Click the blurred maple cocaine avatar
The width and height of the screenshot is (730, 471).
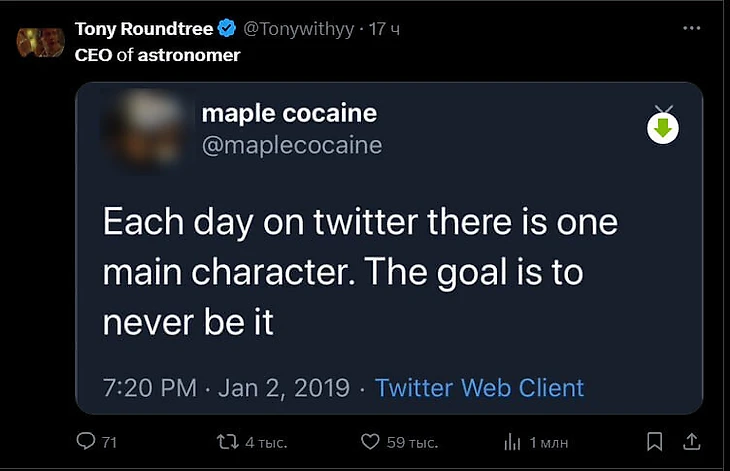(x=143, y=128)
